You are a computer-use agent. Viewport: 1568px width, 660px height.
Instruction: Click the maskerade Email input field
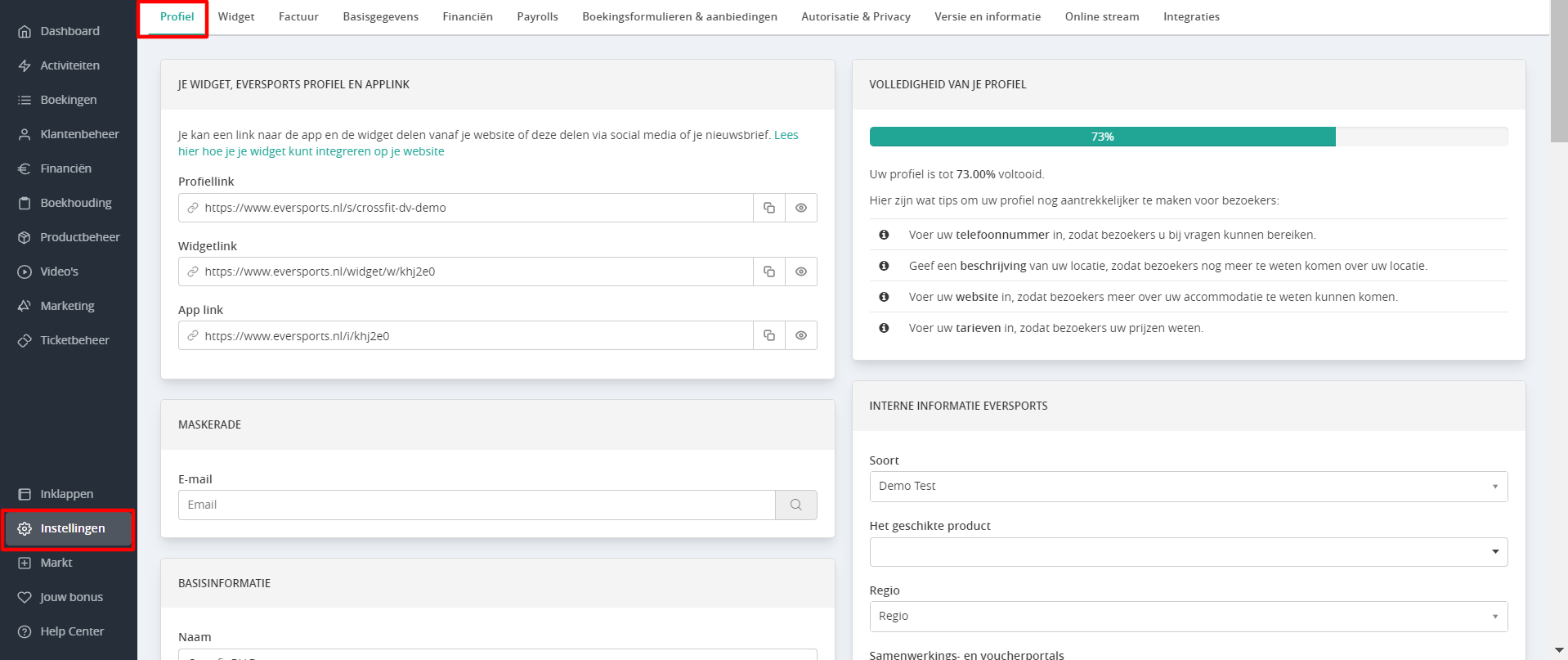click(x=477, y=505)
